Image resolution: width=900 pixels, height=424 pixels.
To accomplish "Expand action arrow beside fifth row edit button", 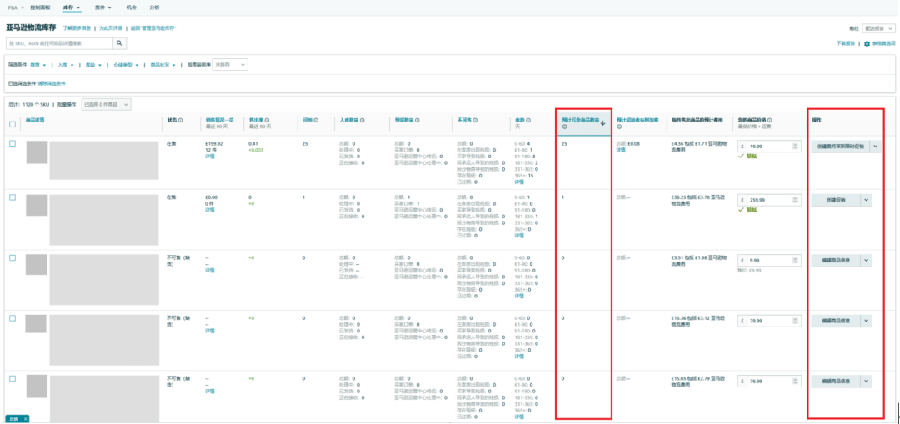I will 866,381.
